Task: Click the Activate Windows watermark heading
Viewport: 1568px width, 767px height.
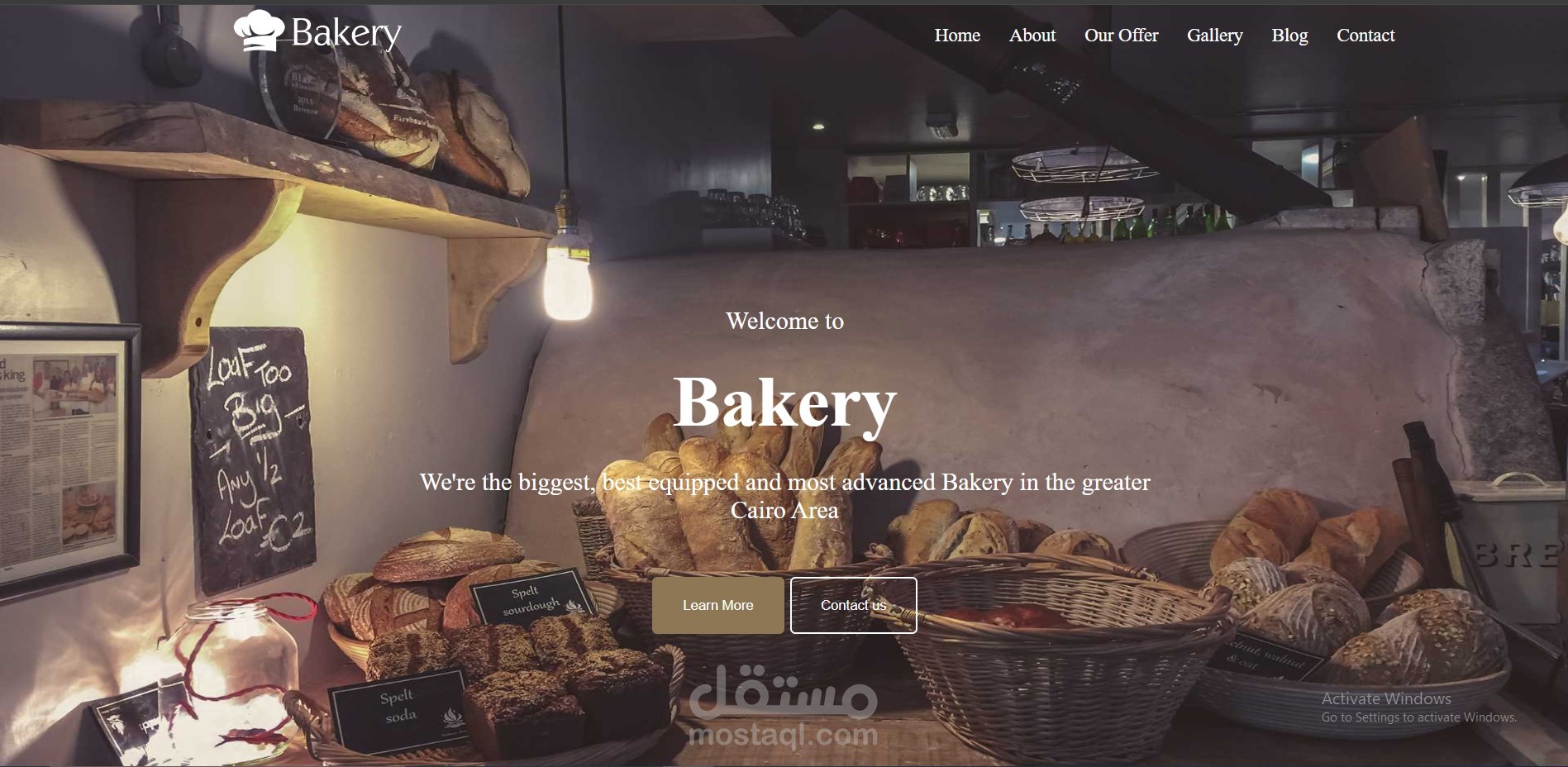Action: point(1386,698)
